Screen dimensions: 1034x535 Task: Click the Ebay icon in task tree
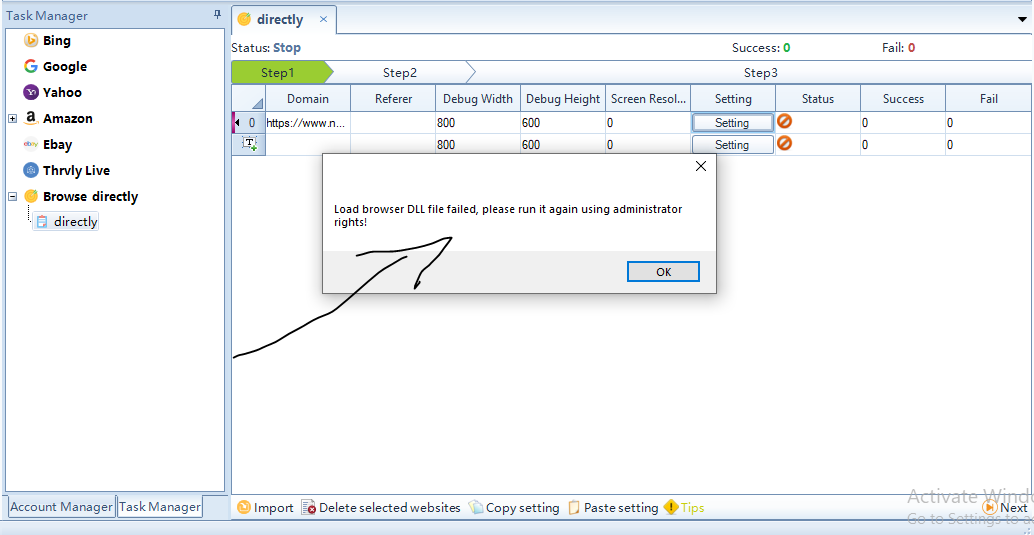point(31,145)
